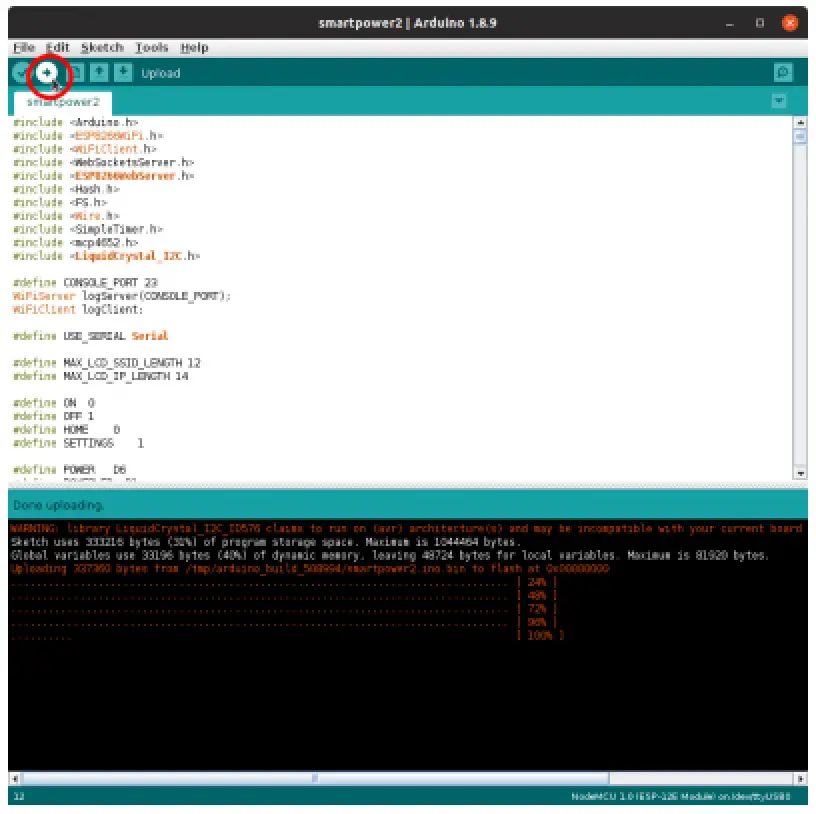Screen dimensions: 816x814
Task: Select the smartpower2 sketch tab
Action: click(62, 102)
